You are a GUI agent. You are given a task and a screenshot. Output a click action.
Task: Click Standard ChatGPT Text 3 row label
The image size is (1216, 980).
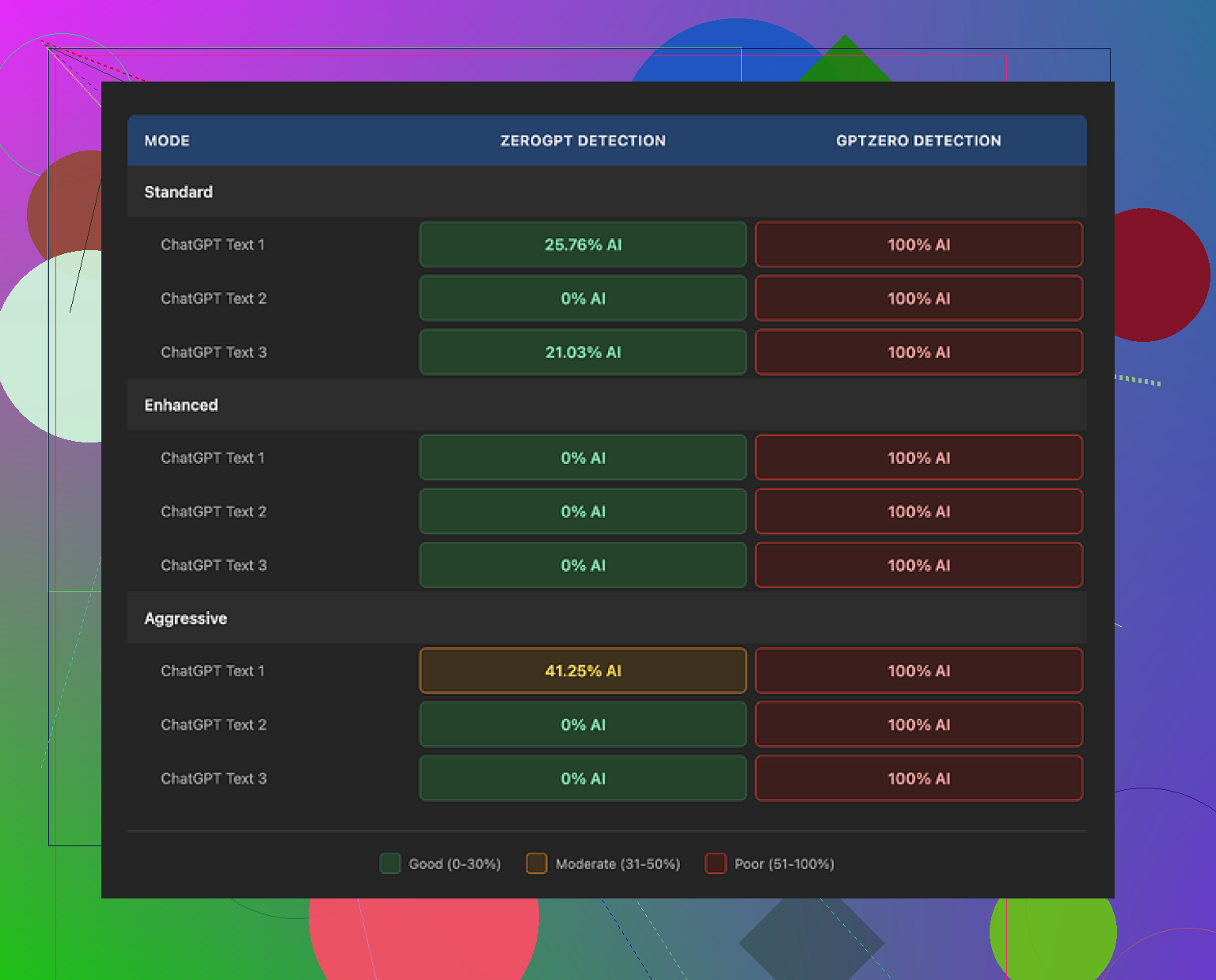click(x=214, y=352)
